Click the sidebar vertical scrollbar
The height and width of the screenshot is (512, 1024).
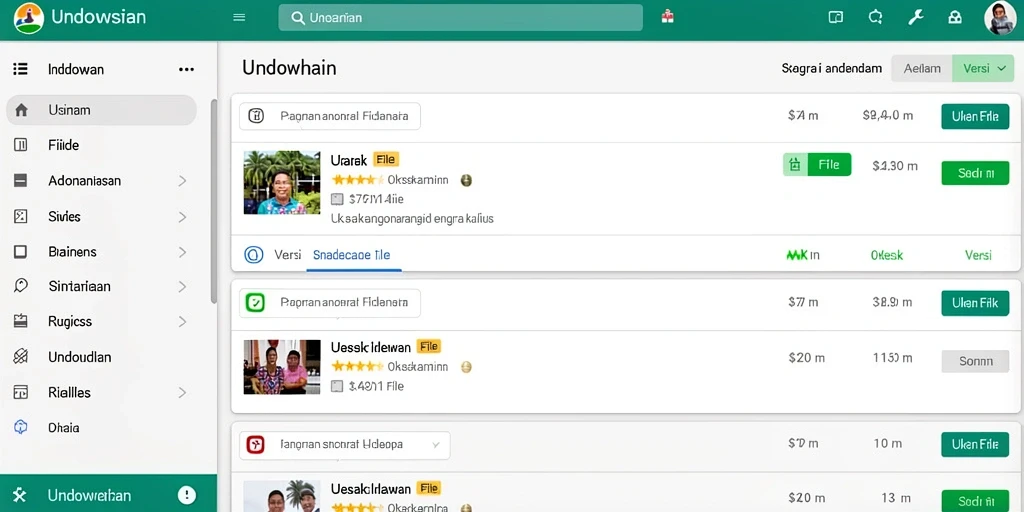(214, 201)
